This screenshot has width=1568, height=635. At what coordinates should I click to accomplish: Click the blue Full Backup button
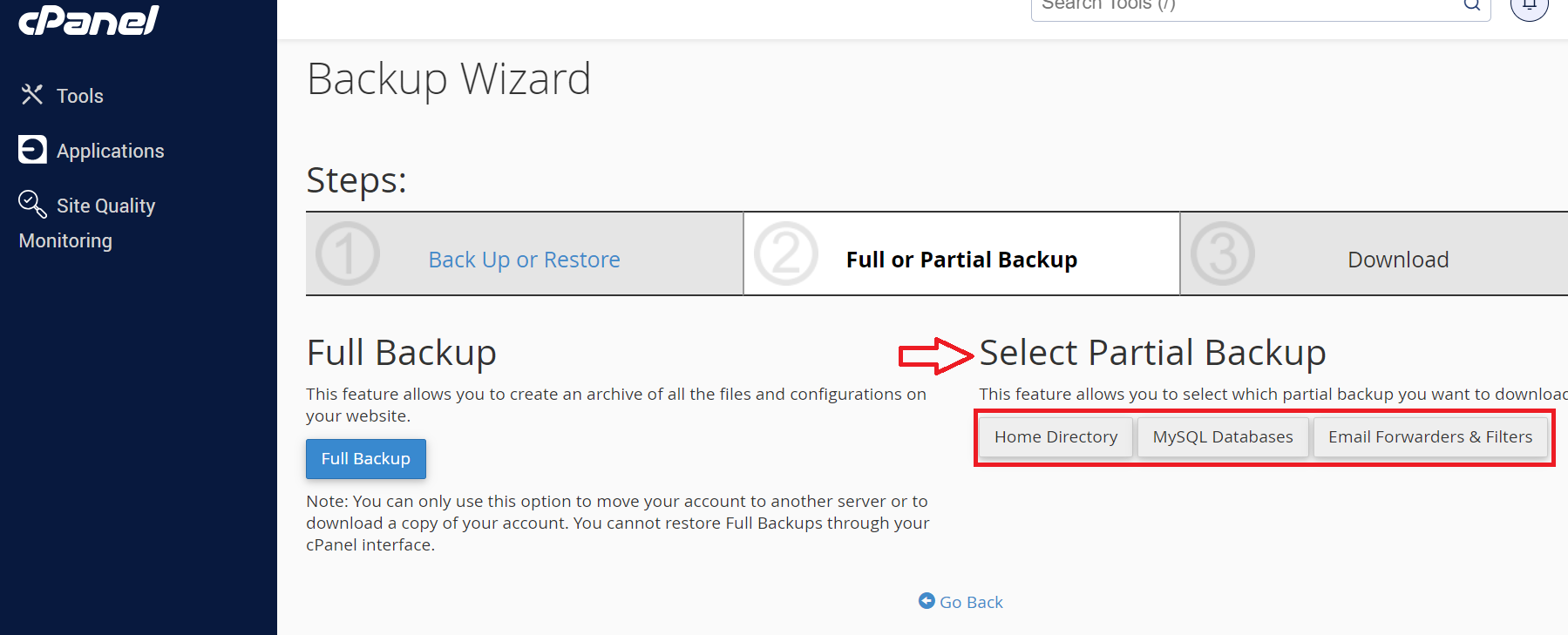366,459
